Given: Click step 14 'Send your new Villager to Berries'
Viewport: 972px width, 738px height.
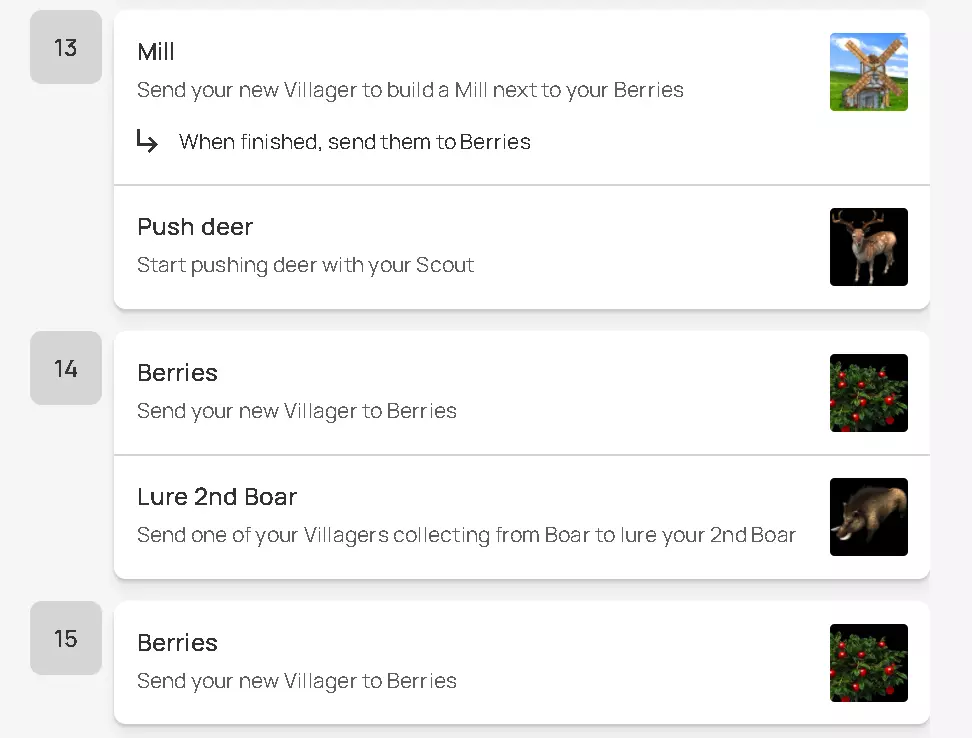Looking at the screenshot, I should coord(297,411).
